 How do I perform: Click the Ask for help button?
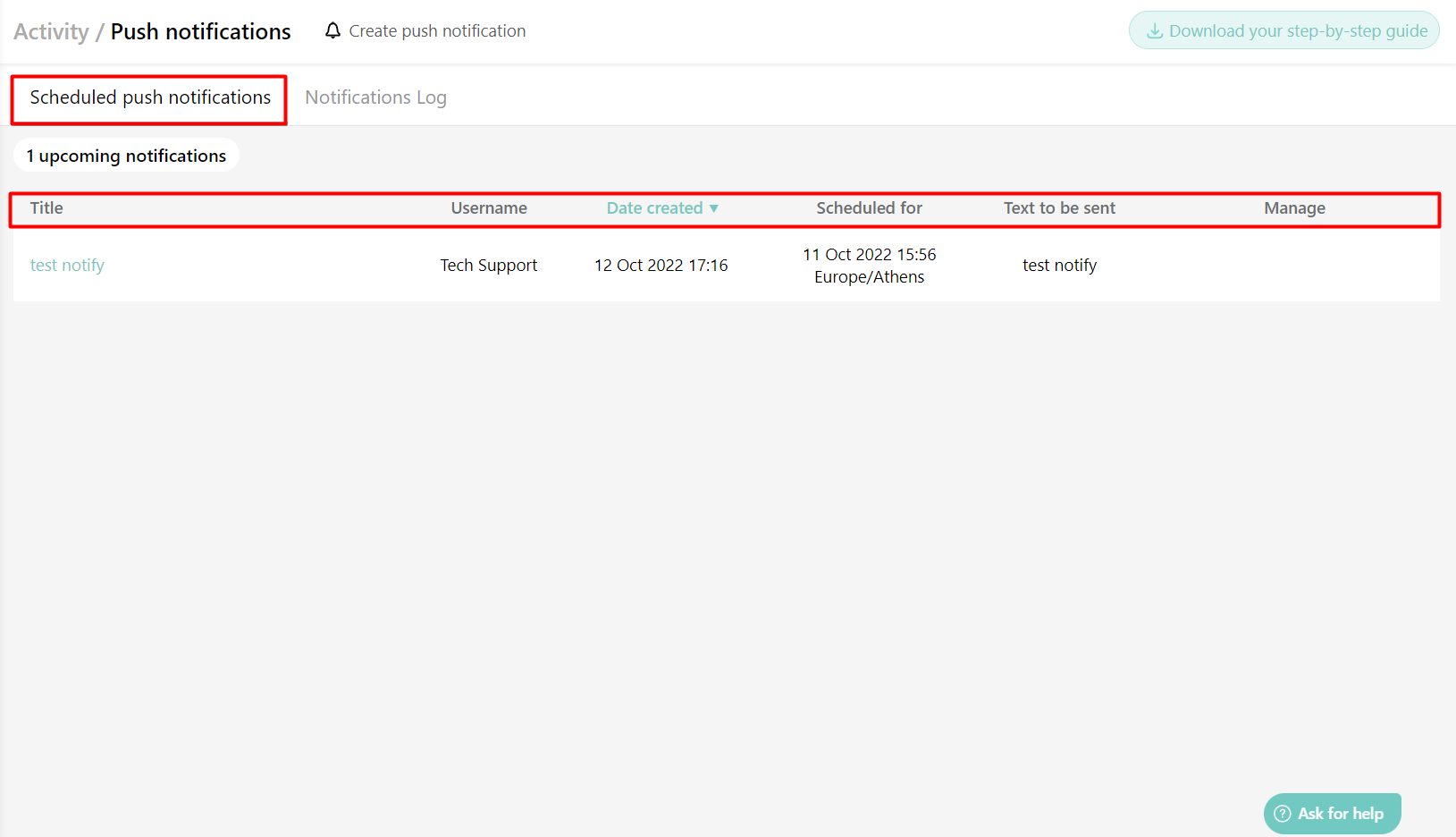(x=1332, y=813)
